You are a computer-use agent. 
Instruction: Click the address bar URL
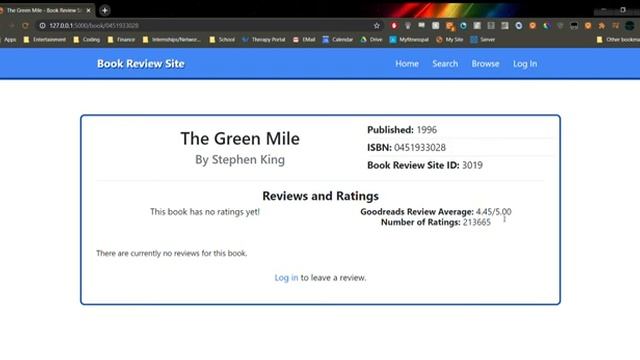click(x=94, y=25)
